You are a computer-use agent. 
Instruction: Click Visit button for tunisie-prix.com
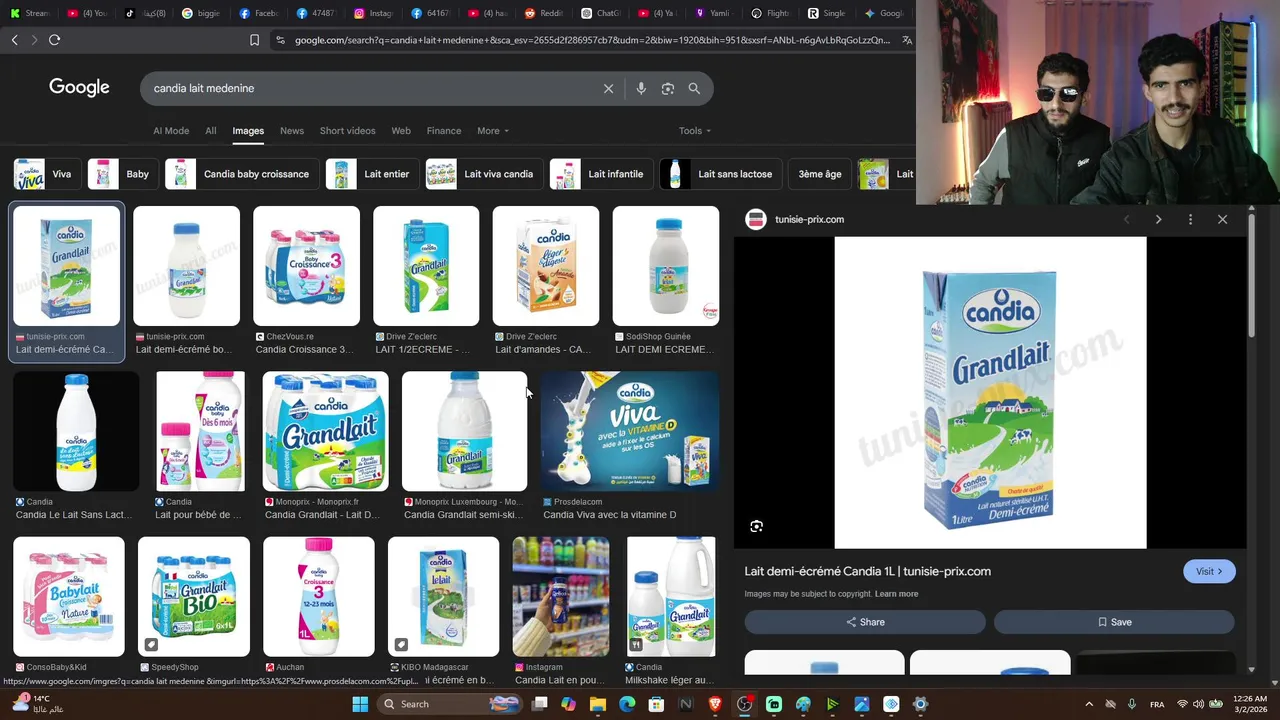[x=1209, y=571]
